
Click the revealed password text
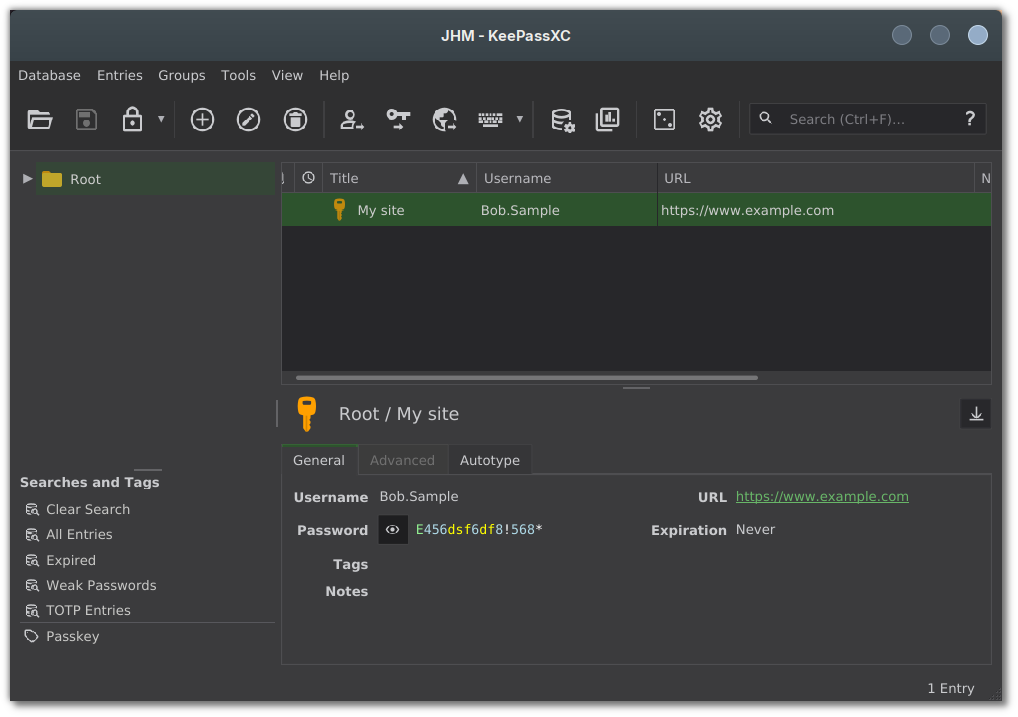[478, 530]
